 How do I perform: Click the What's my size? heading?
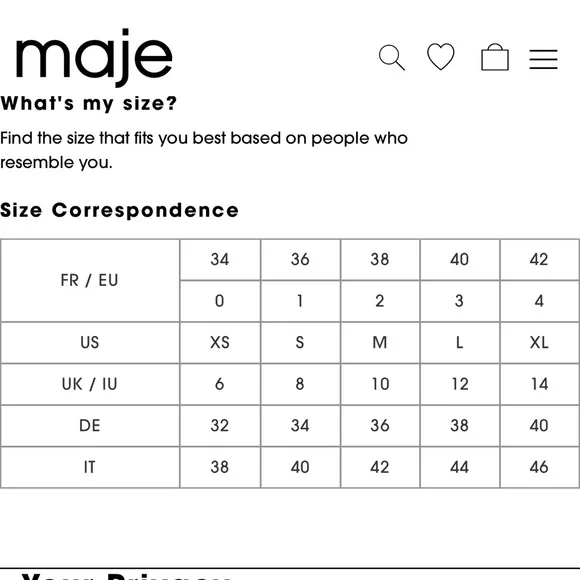89,103
